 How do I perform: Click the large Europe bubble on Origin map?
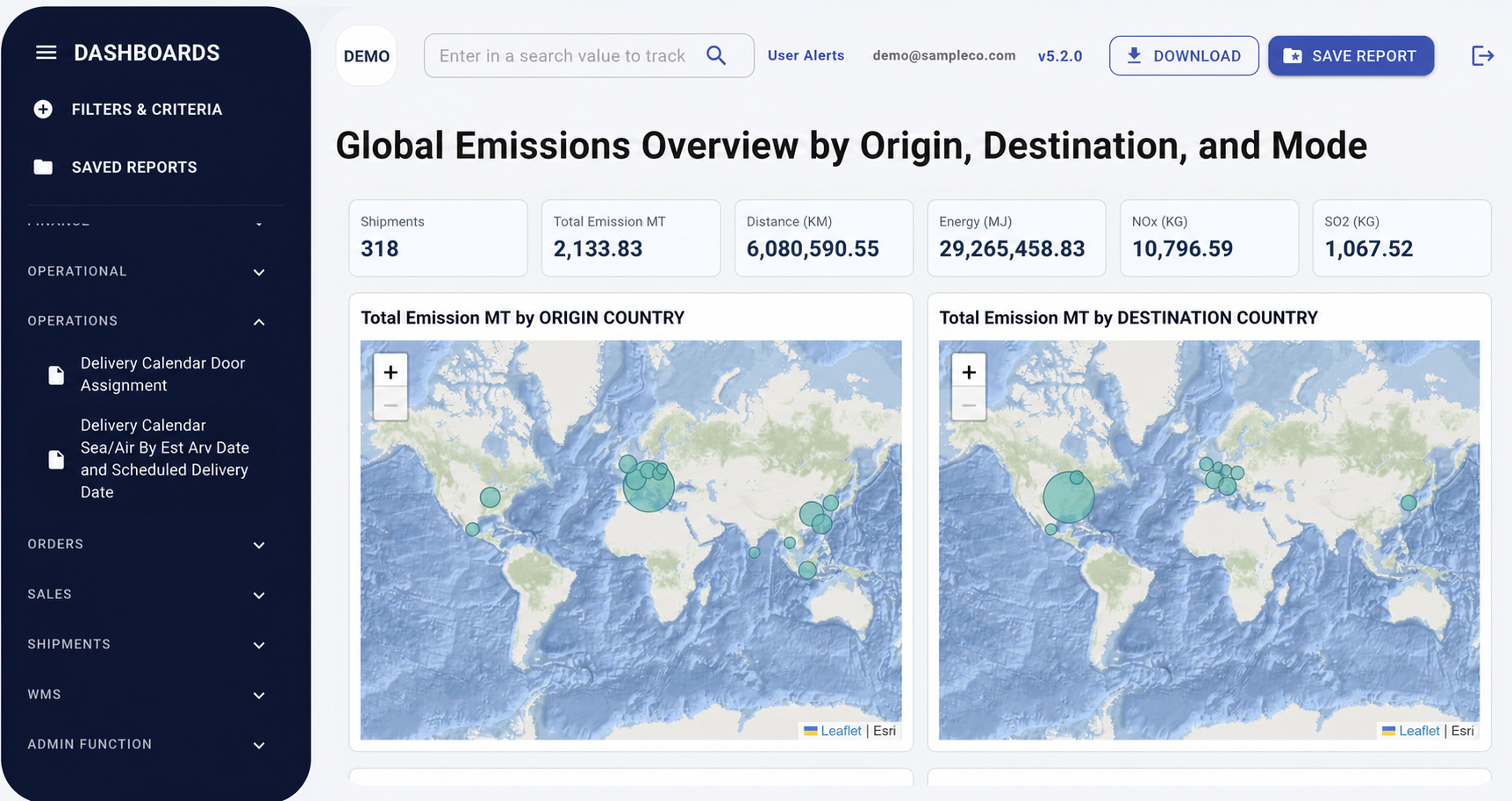(649, 486)
